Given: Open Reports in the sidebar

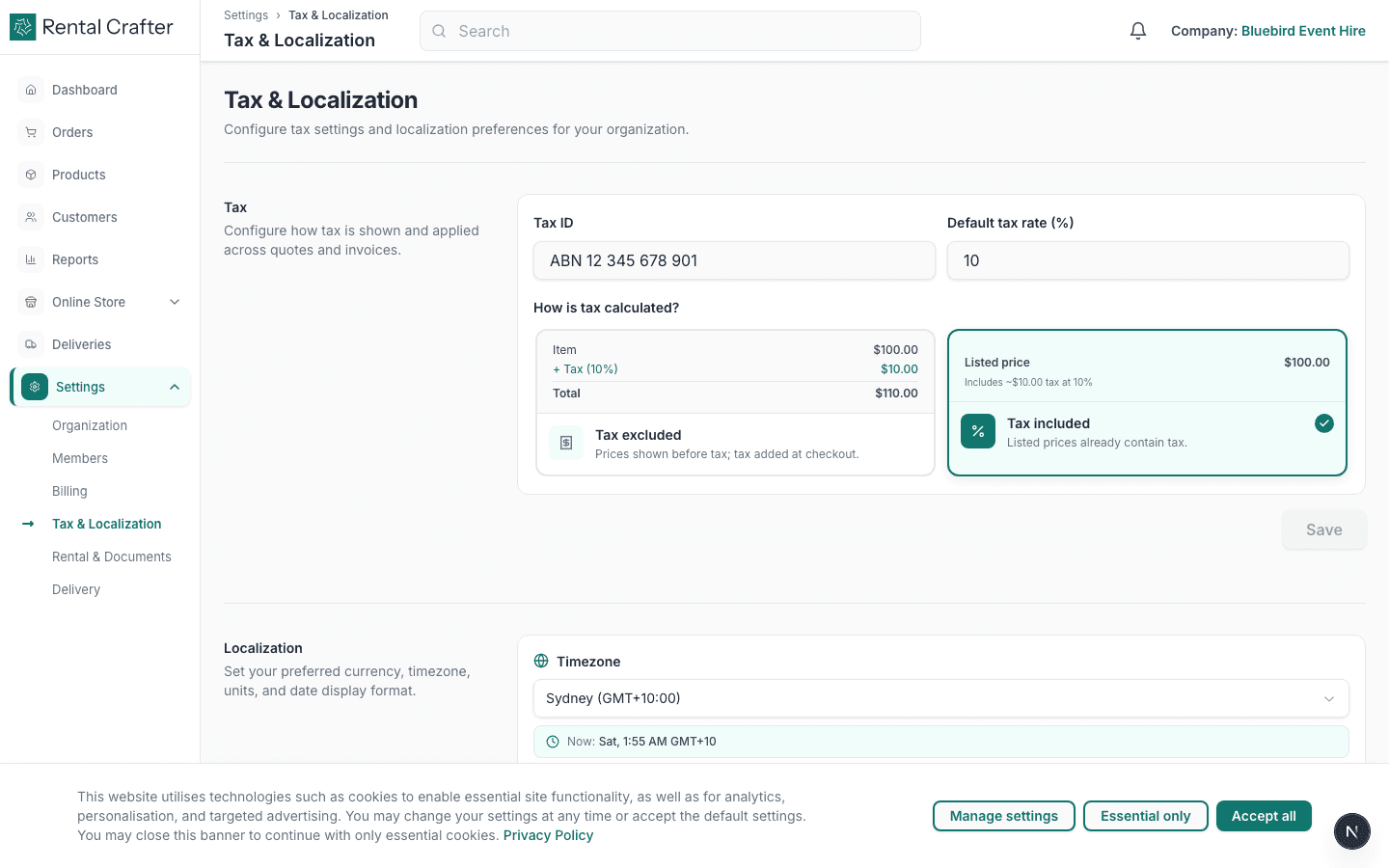Looking at the screenshot, I should [x=100, y=259].
